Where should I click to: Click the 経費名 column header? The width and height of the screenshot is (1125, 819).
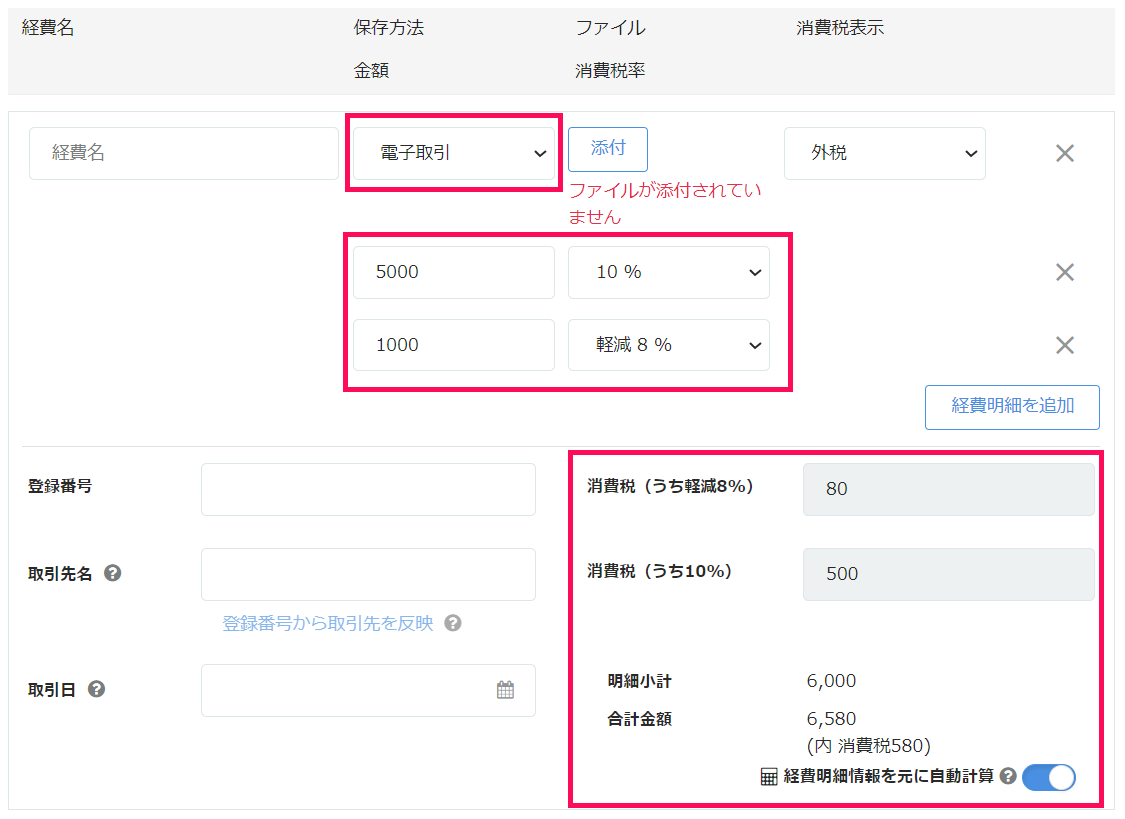tap(48, 28)
